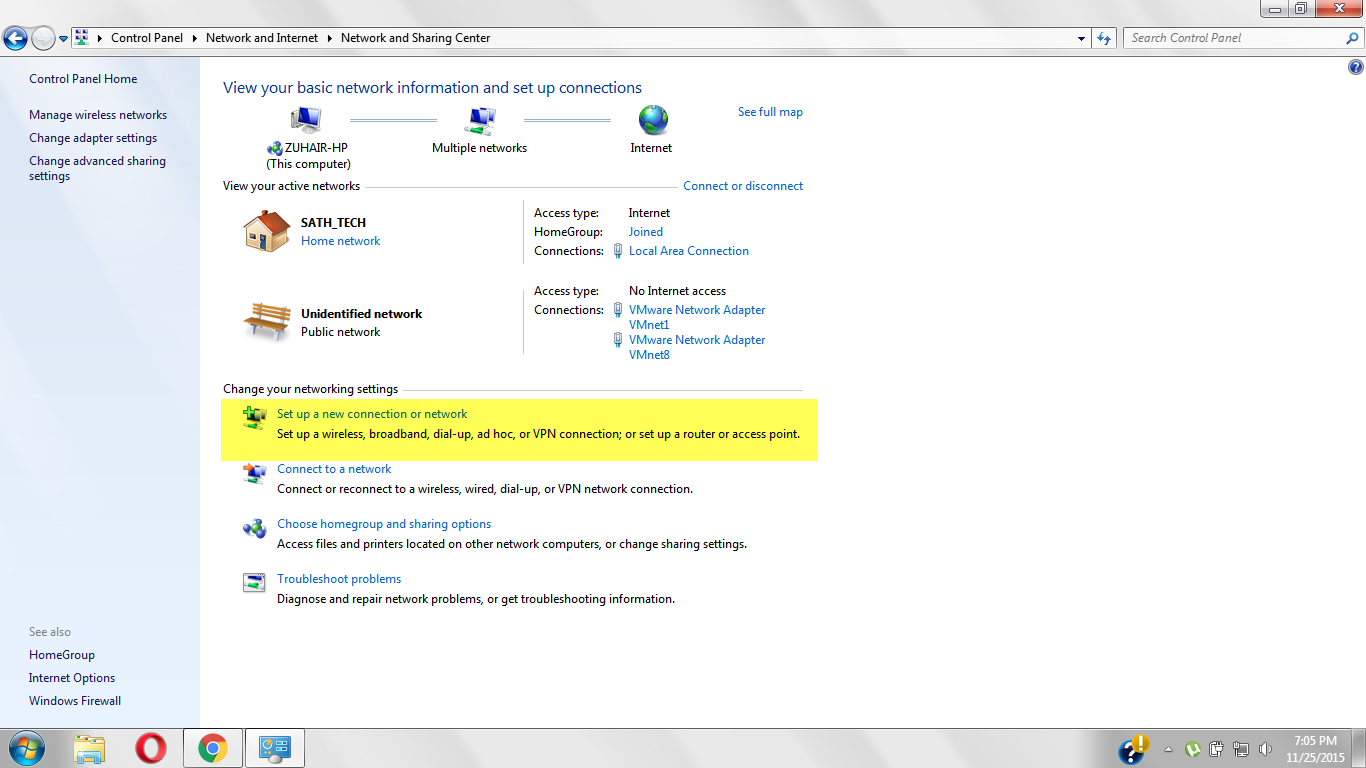The width and height of the screenshot is (1366, 768).
Task: Click the Unidentified network bench icon
Action: pyautogui.click(x=267, y=320)
